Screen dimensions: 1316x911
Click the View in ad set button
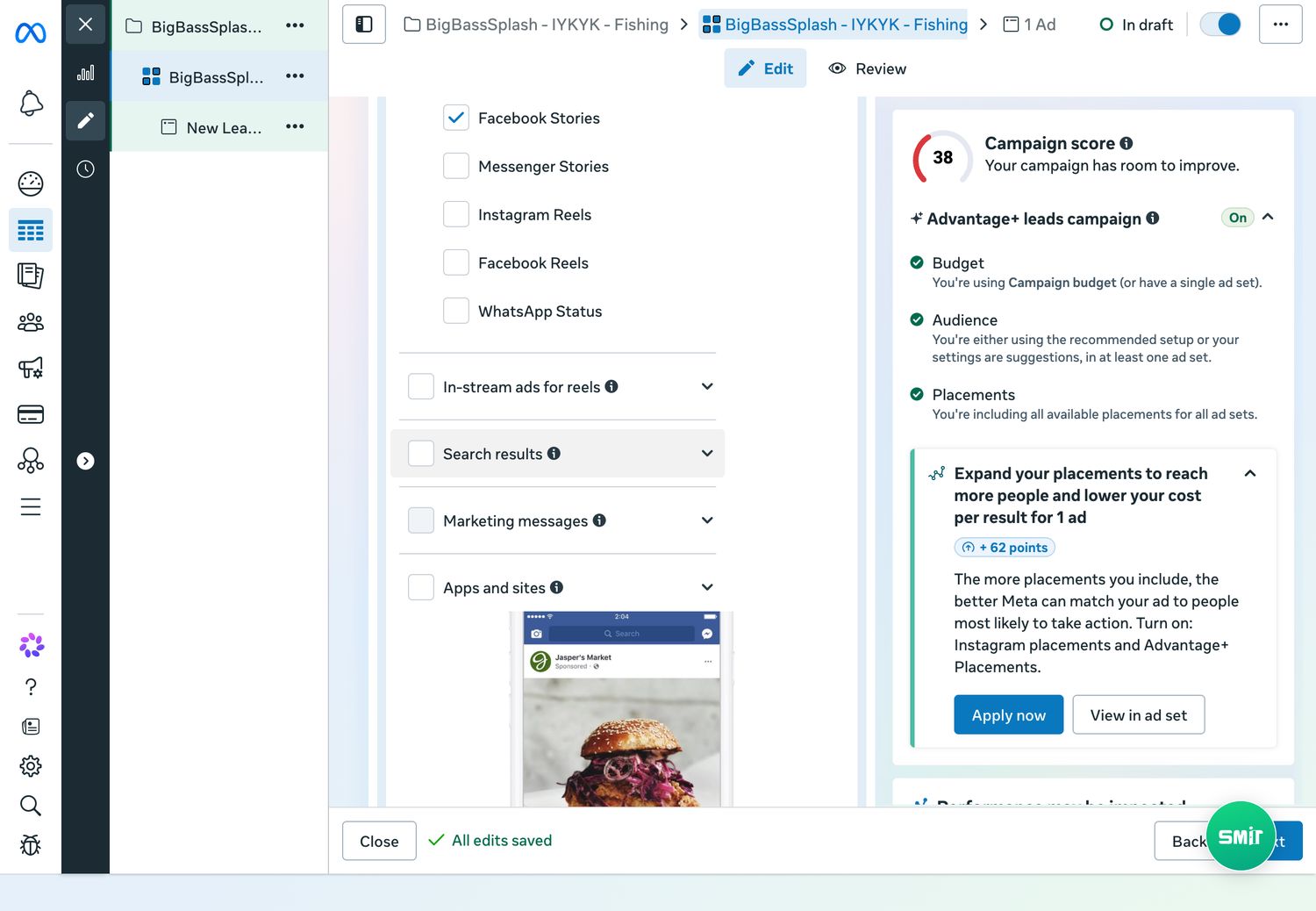coord(1139,715)
